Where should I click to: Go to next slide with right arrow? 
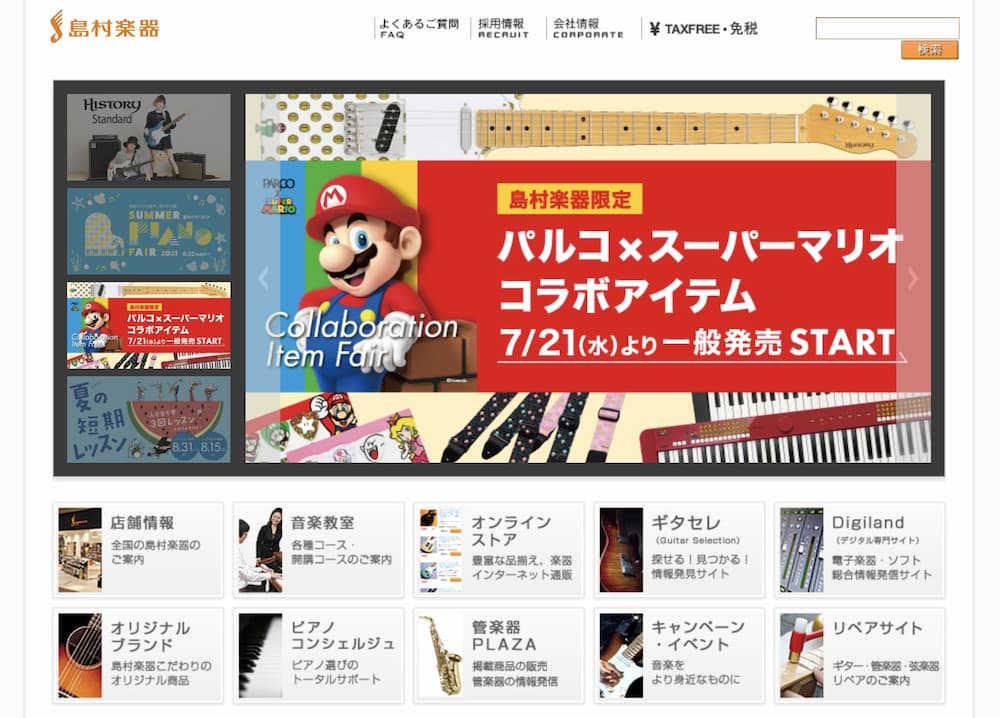pyautogui.click(x=913, y=278)
